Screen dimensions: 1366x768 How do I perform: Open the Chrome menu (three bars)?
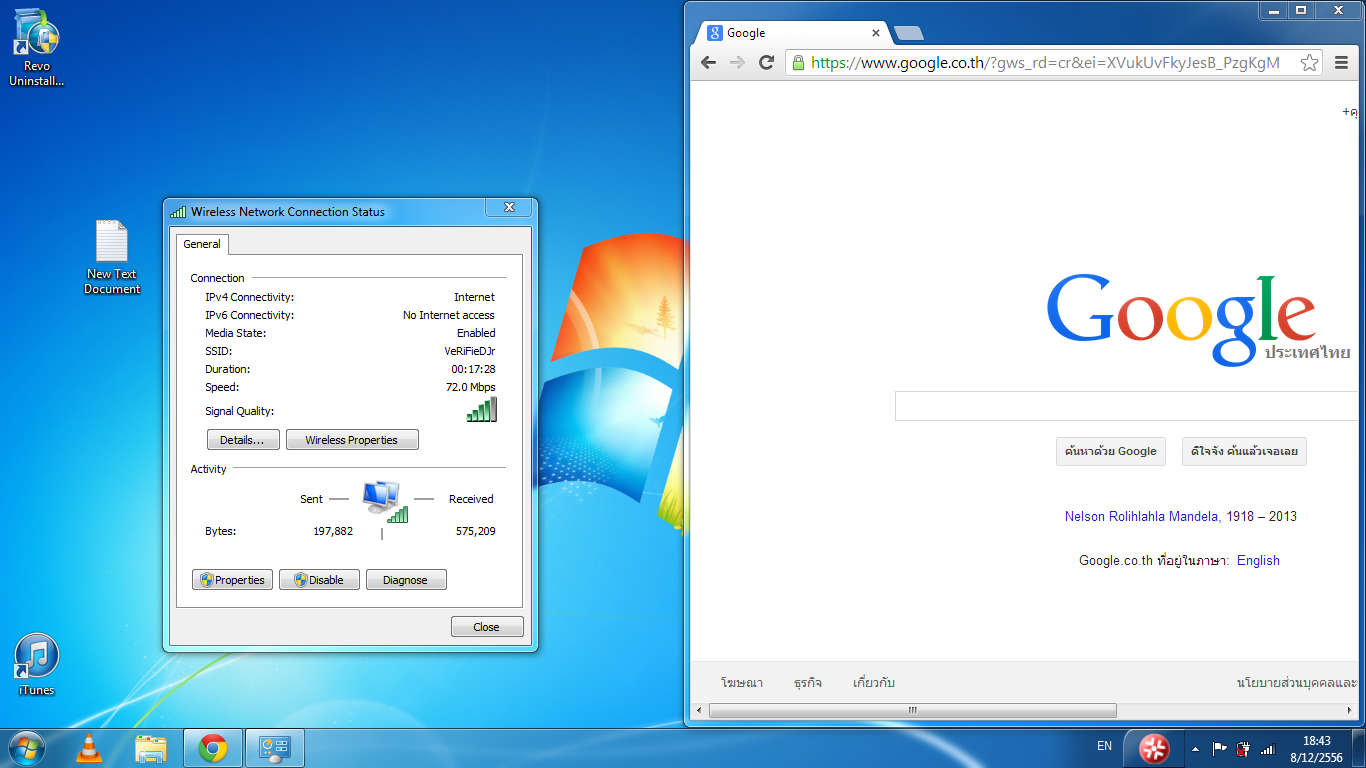click(1342, 62)
